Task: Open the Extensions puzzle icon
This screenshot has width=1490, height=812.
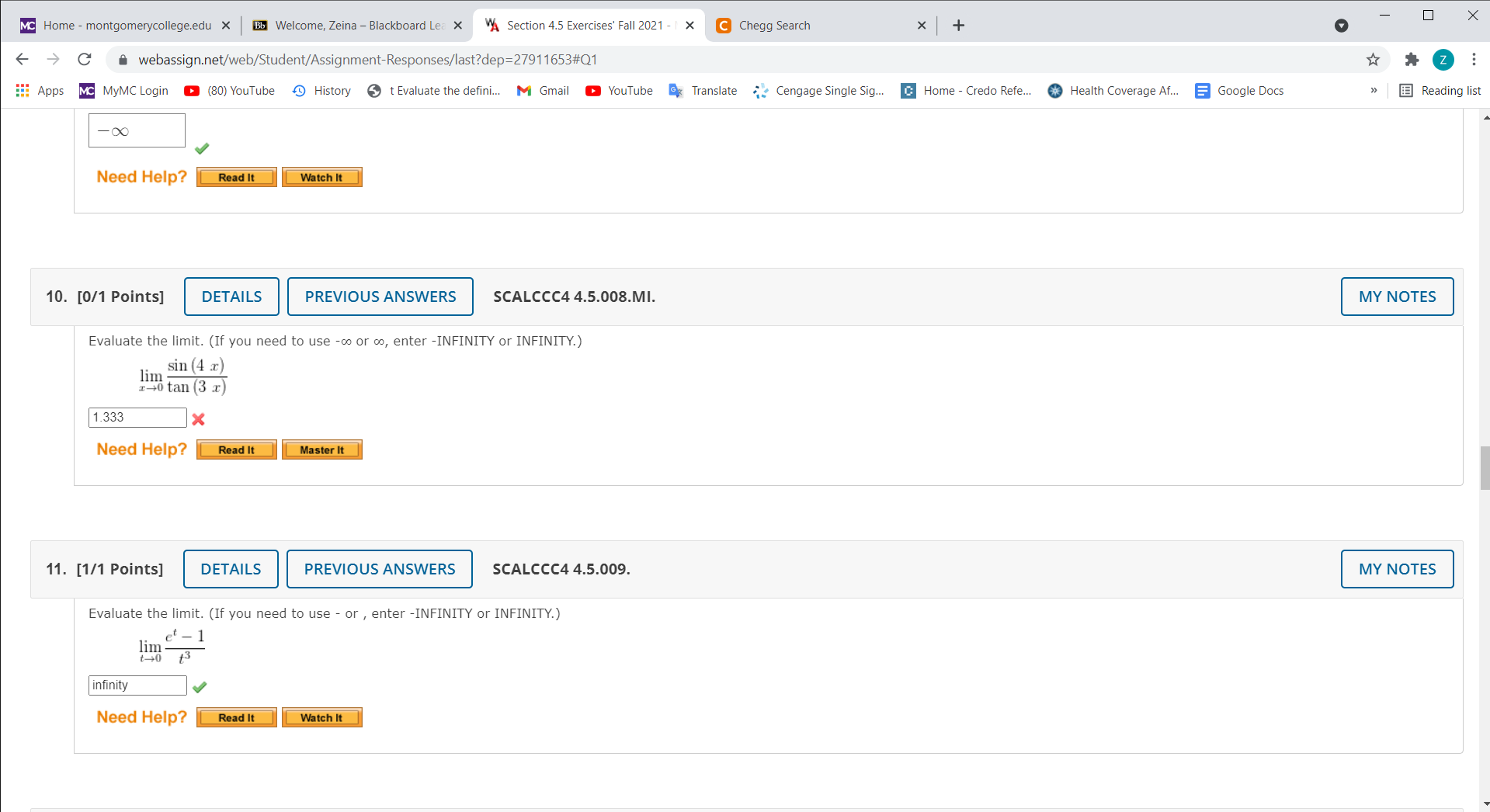Action: pyautogui.click(x=1412, y=59)
